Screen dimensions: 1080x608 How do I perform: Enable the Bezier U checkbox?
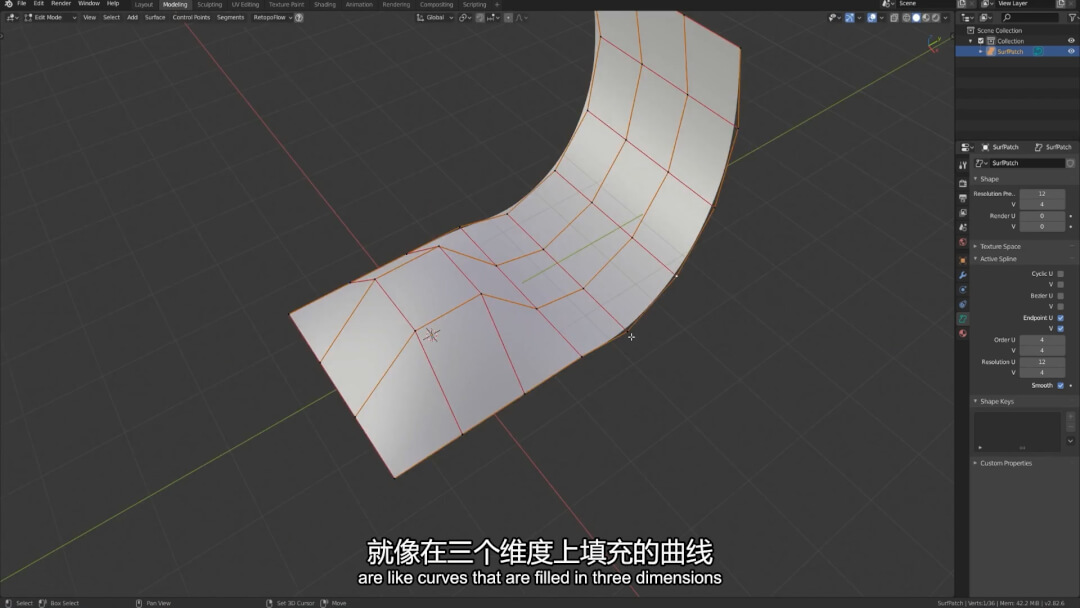point(1061,296)
